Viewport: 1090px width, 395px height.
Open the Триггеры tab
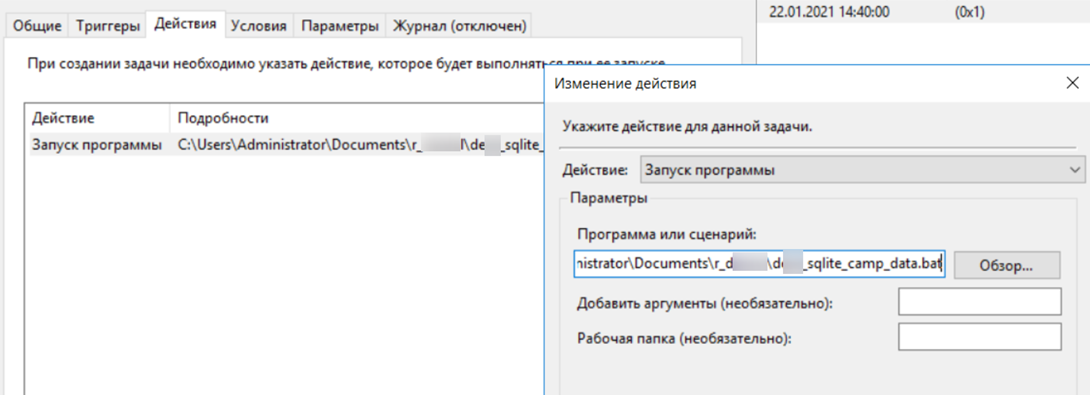tap(107, 26)
